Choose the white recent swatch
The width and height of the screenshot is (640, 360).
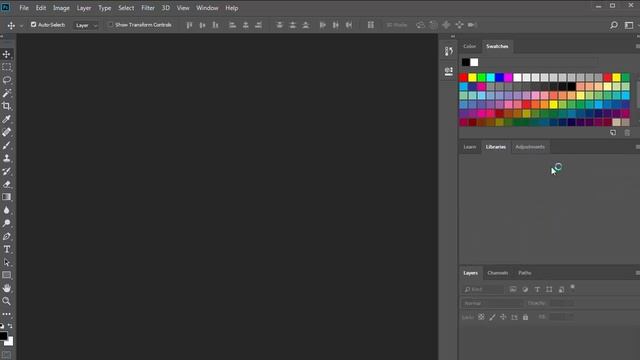coord(474,62)
